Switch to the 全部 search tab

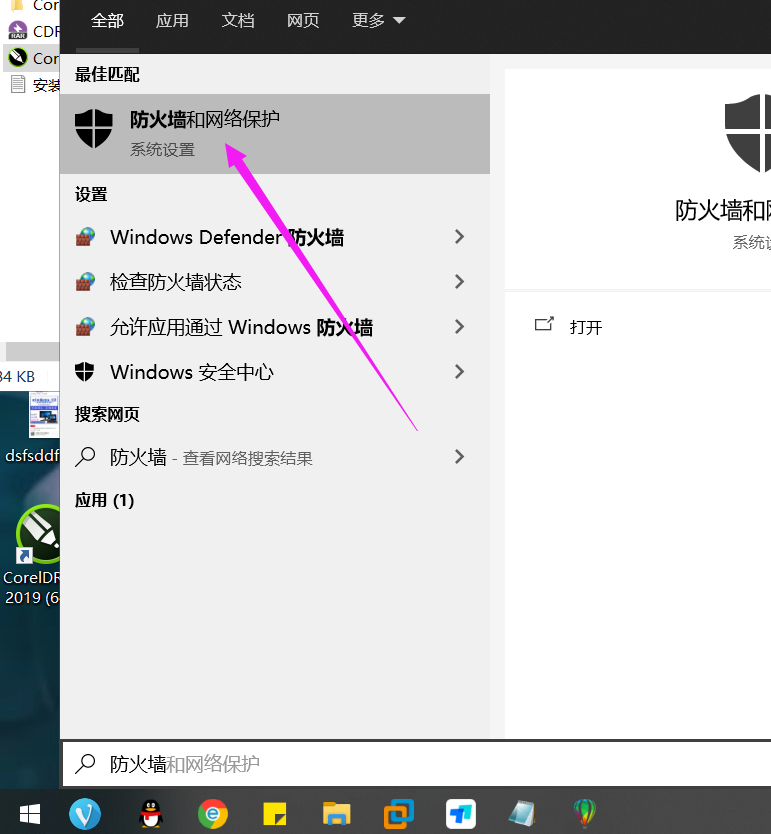point(107,21)
